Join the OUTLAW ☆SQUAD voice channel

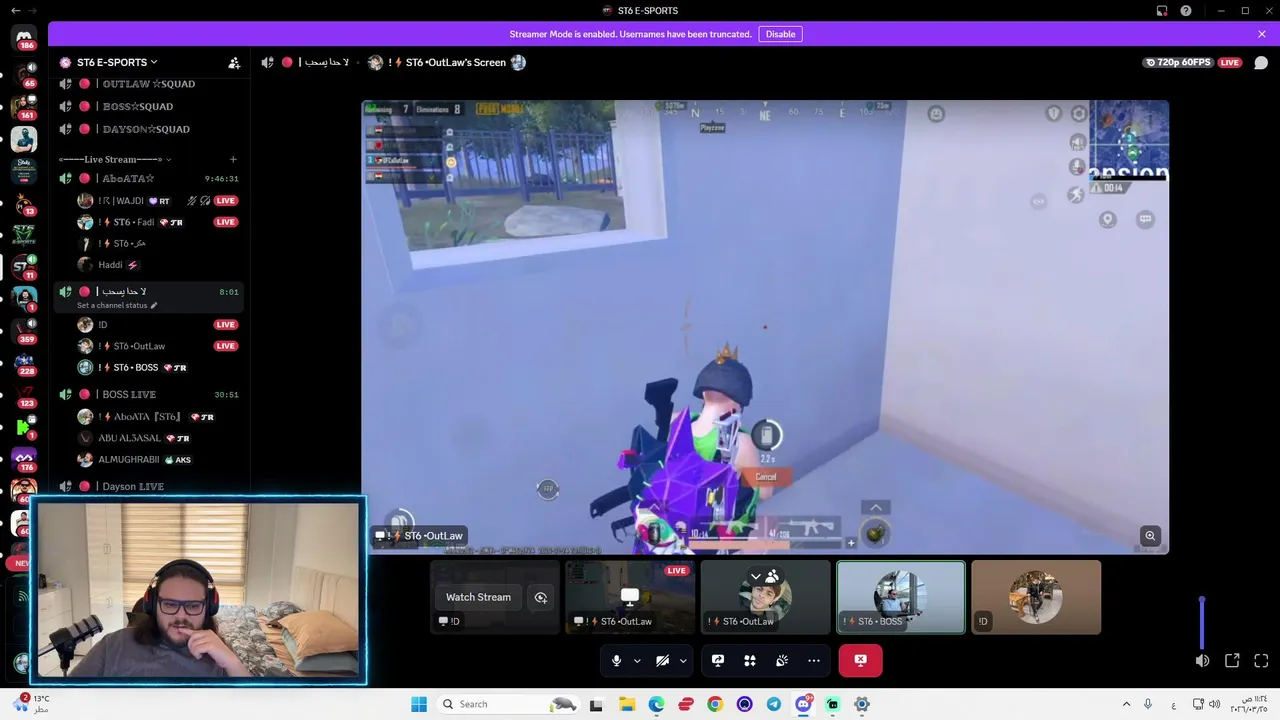(x=150, y=84)
